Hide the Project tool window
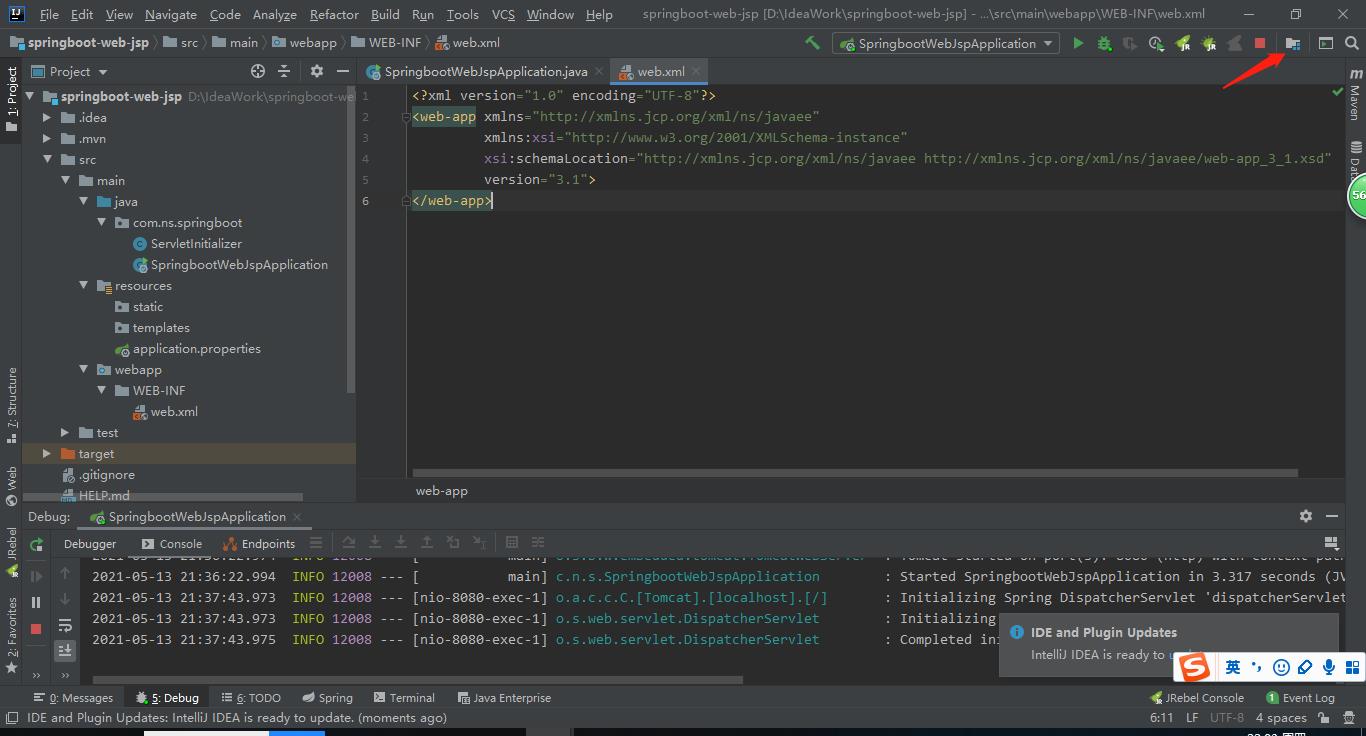Screen dimensions: 1366x736 coord(343,71)
